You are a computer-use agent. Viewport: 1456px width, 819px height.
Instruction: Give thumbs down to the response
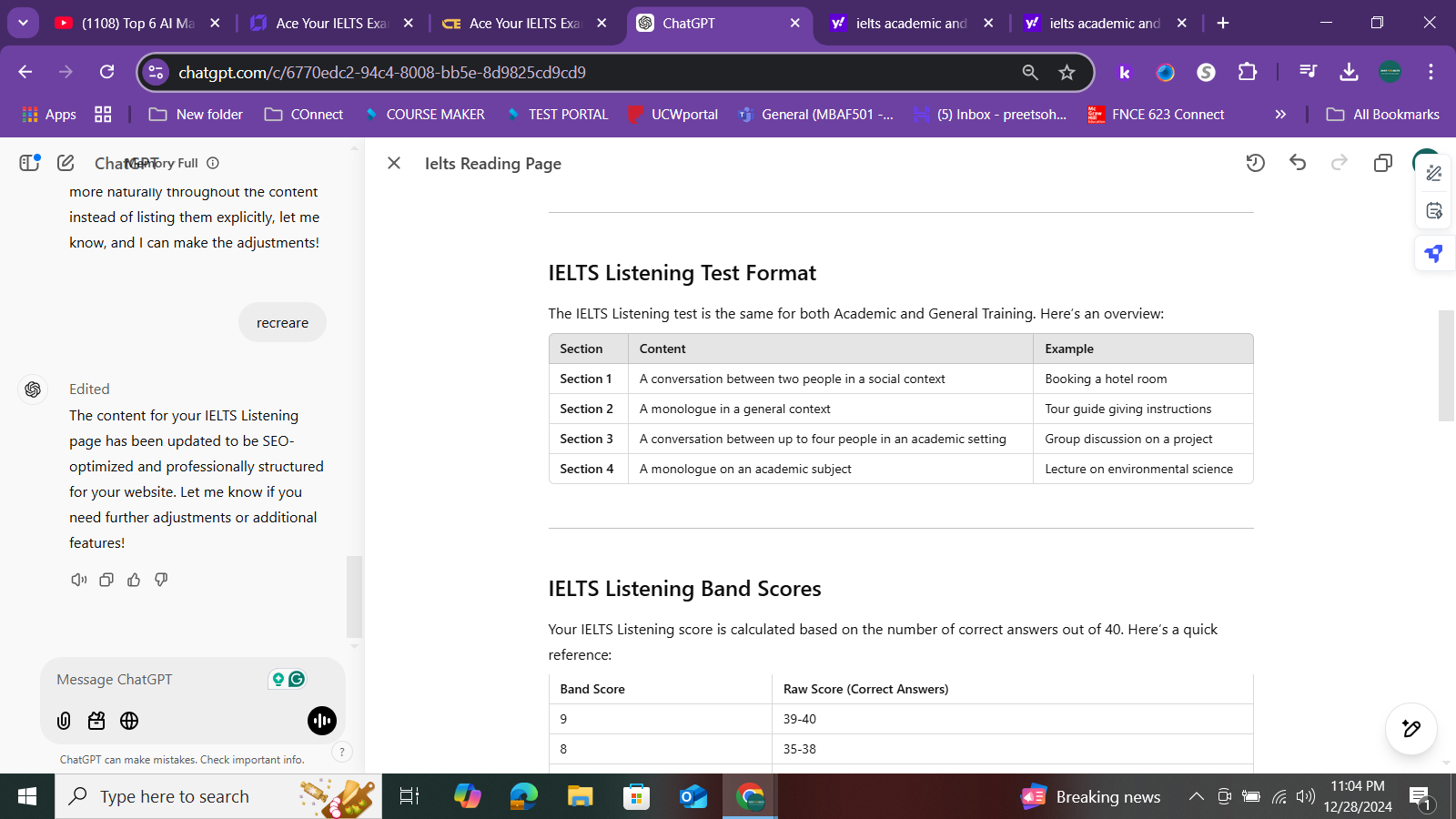click(x=161, y=580)
